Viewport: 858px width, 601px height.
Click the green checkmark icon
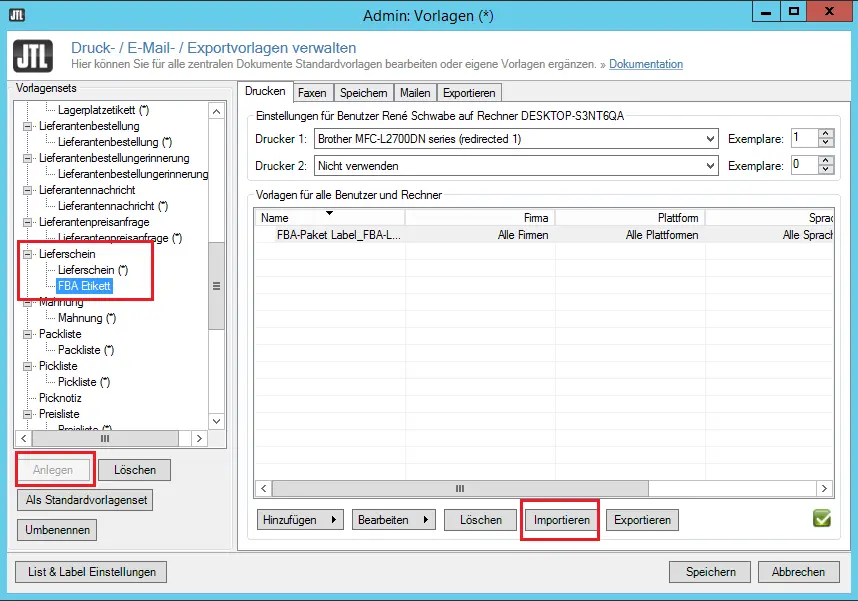(822, 518)
